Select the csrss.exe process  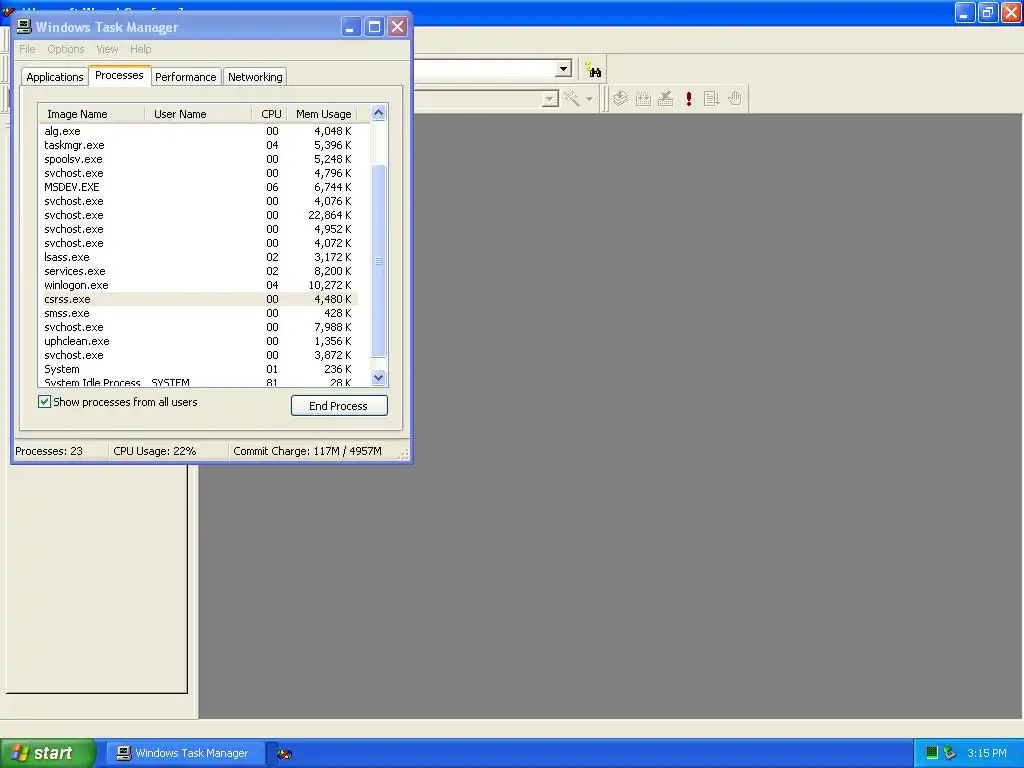pos(199,299)
